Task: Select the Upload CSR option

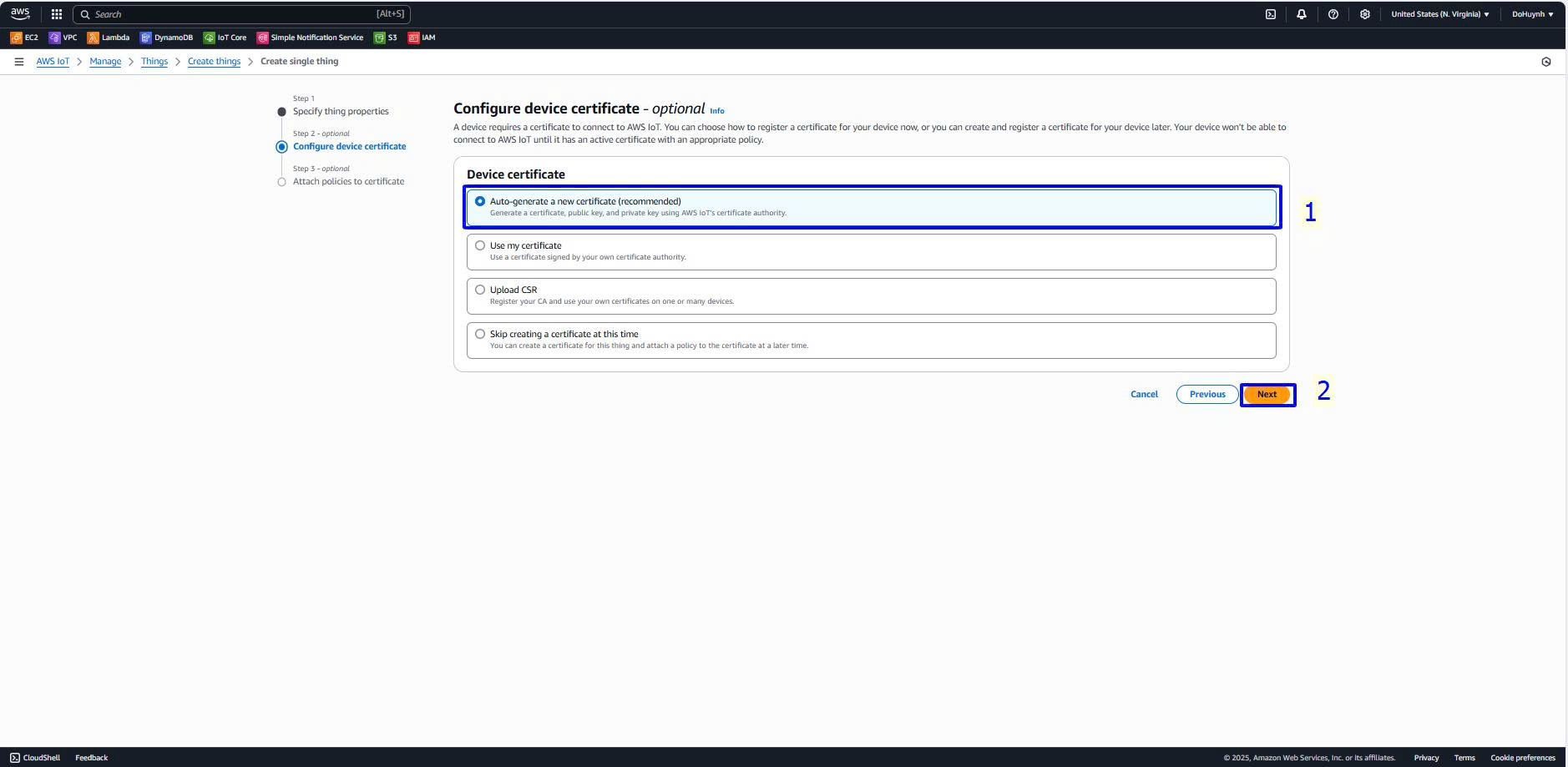Action: tap(480, 290)
